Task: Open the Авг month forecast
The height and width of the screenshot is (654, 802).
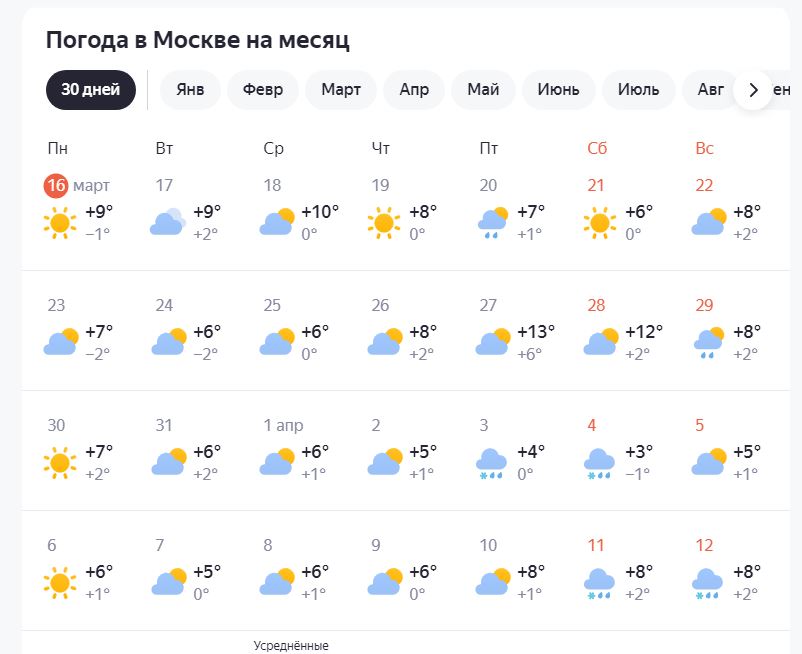Action: (710, 90)
